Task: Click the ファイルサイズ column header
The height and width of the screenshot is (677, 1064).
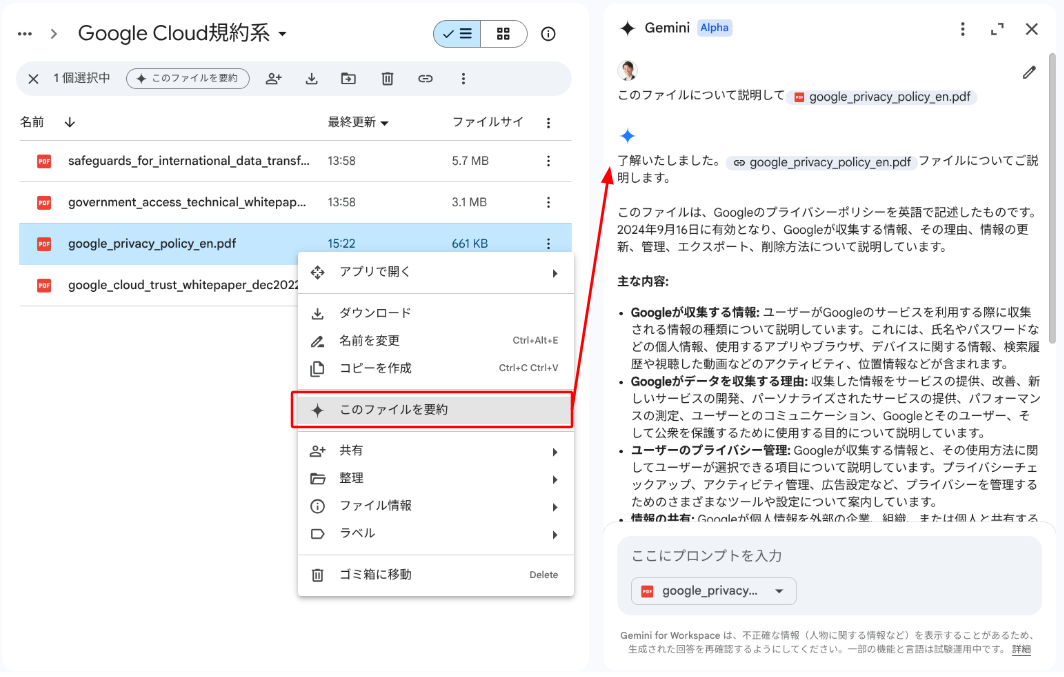Action: tap(488, 122)
